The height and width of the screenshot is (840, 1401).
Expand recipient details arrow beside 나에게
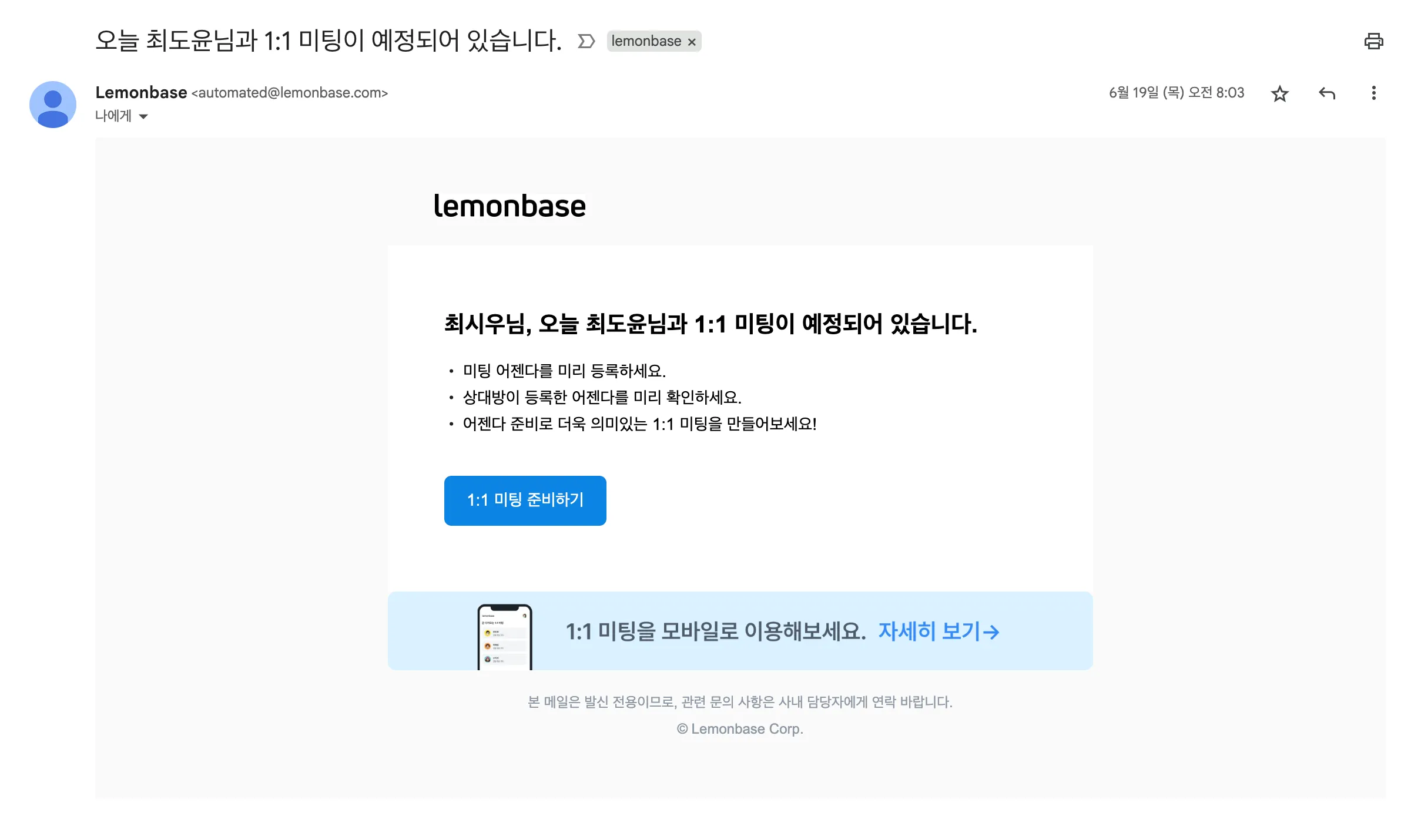(x=143, y=116)
